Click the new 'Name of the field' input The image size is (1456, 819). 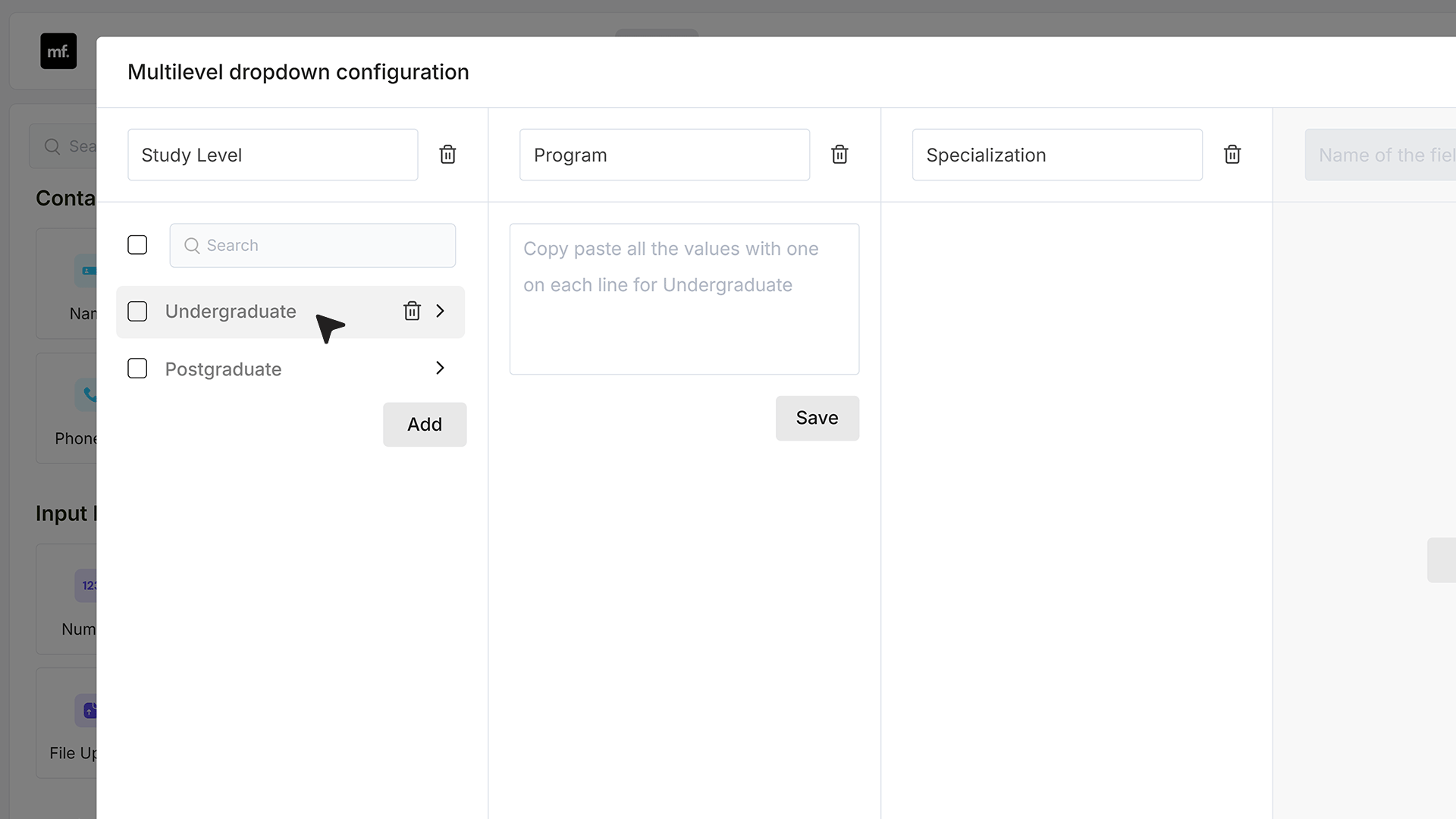1380,155
